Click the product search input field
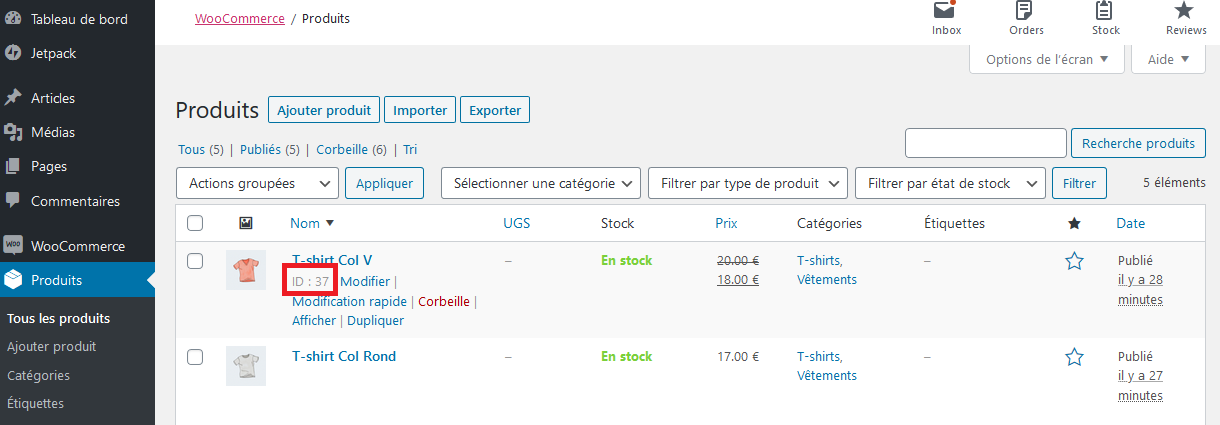Viewport: 1220px width, 425px height. (985, 143)
